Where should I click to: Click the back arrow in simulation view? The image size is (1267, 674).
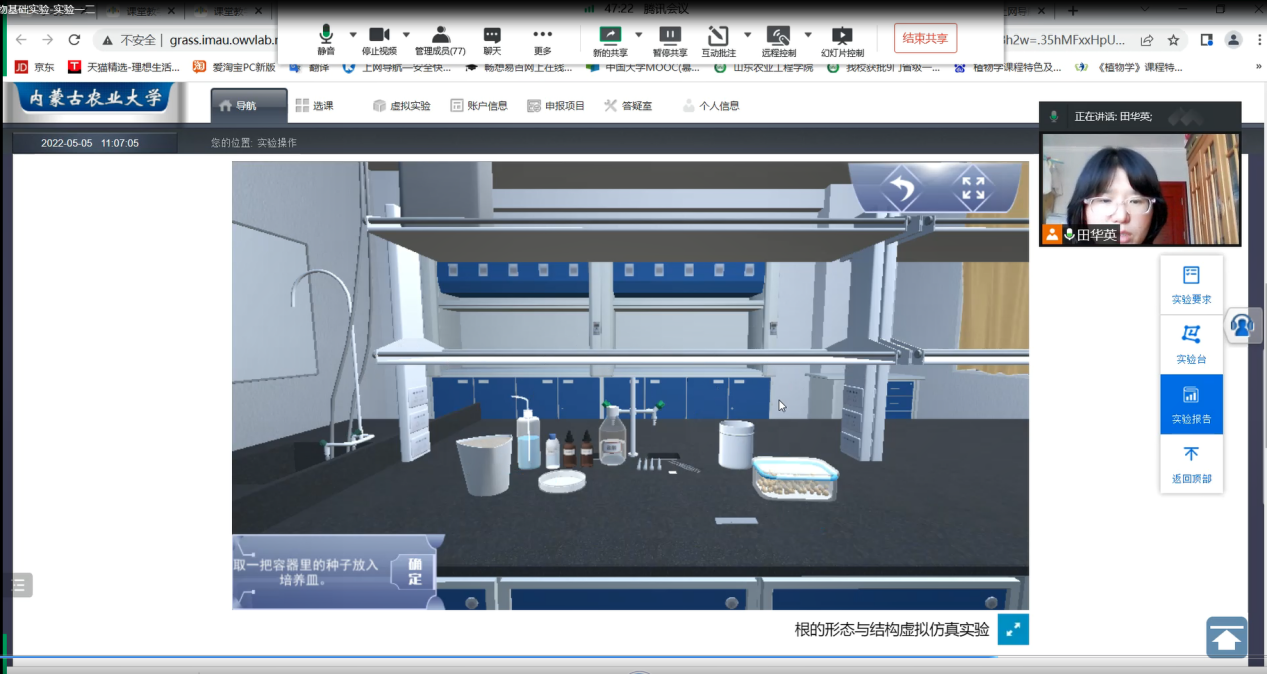[x=900, y=188]
